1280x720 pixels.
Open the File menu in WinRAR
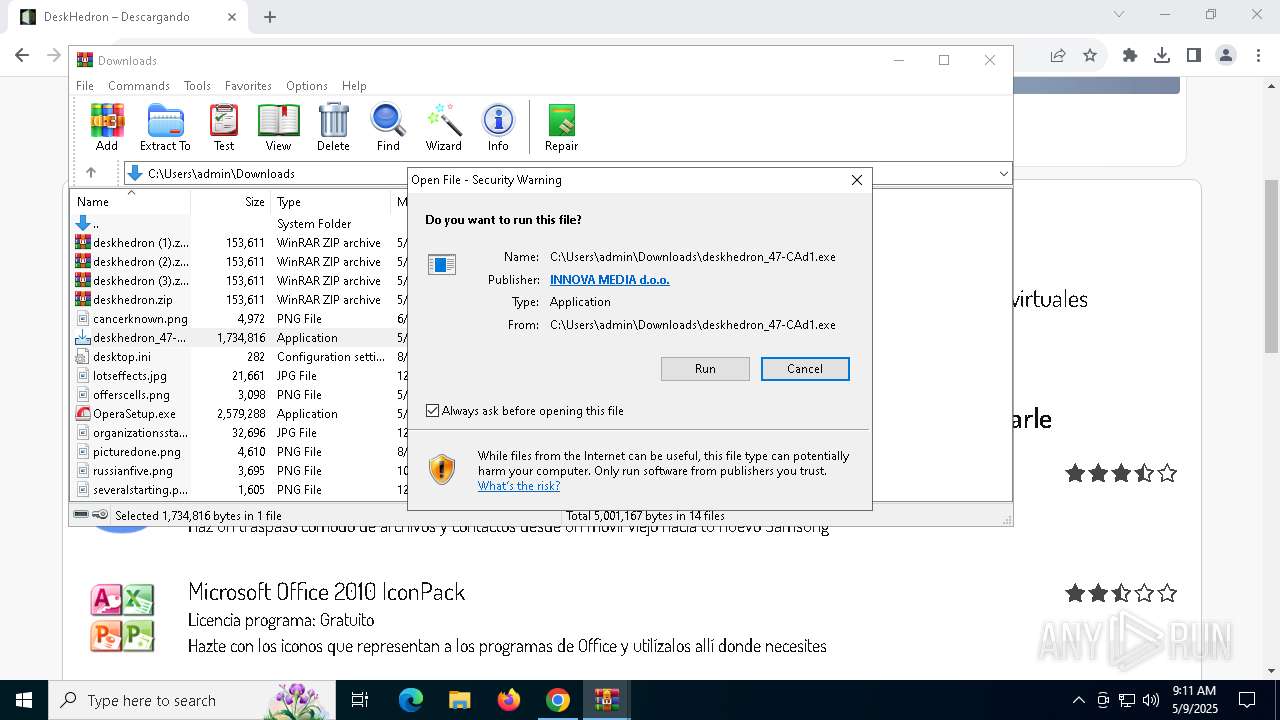[85, 86]
